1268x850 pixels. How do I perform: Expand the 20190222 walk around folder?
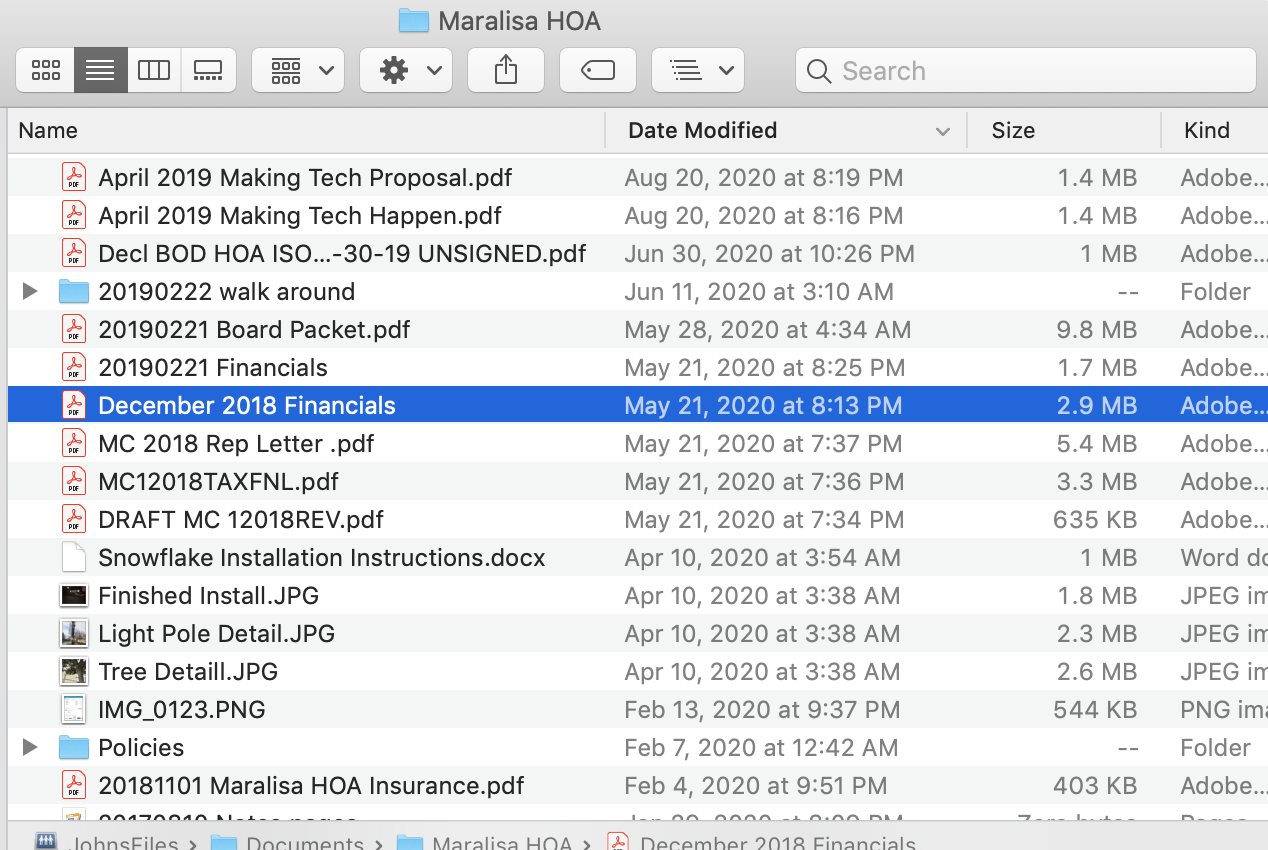point(29,291)
